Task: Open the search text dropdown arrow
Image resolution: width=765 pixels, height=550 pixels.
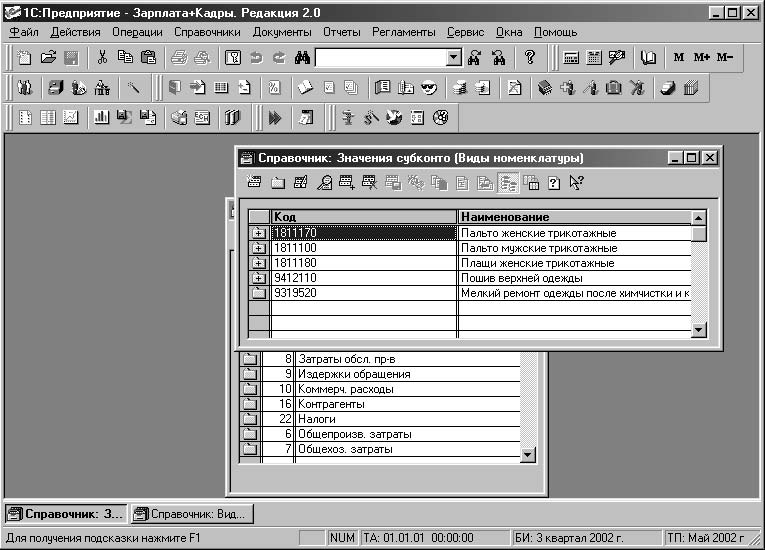Action: pyautogui.click(x=454, y=58)
